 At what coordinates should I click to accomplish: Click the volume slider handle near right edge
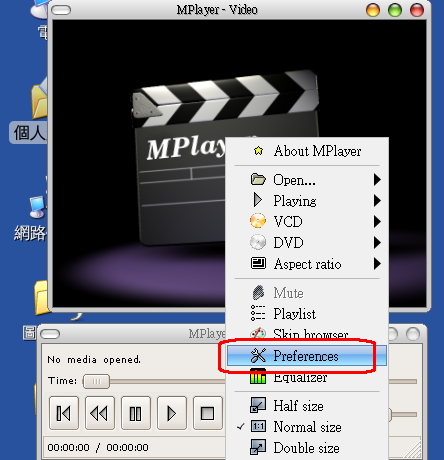pos(390,415)
